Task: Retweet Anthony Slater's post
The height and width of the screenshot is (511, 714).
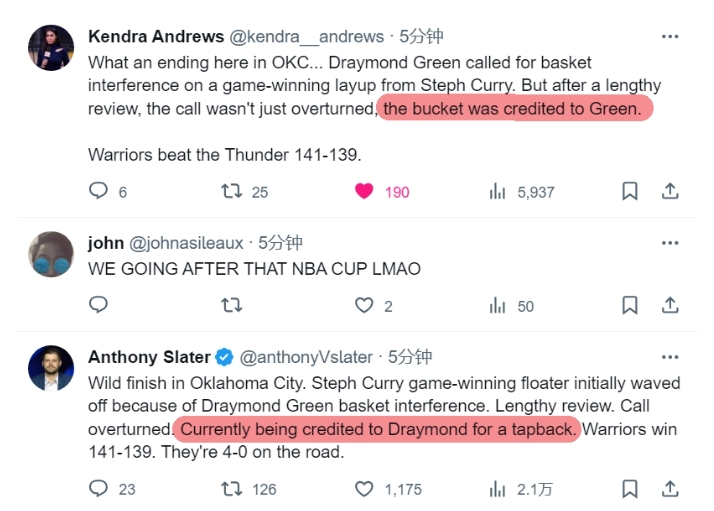Action: click(232, 489)
